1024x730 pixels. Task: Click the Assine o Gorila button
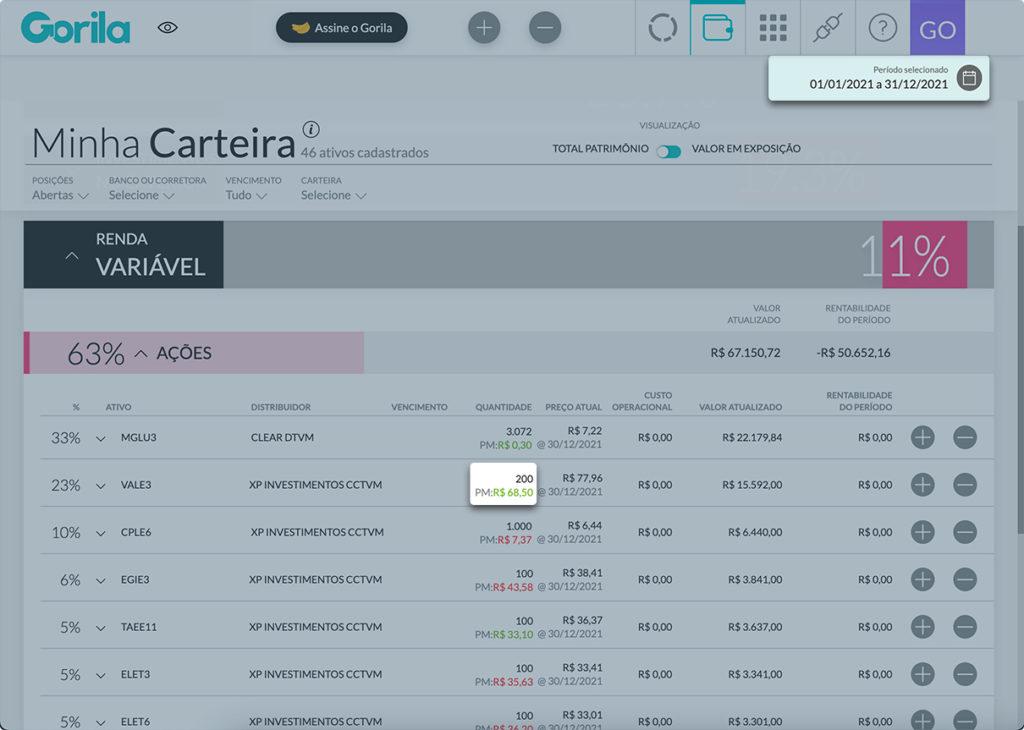click(x=341, y=28)
